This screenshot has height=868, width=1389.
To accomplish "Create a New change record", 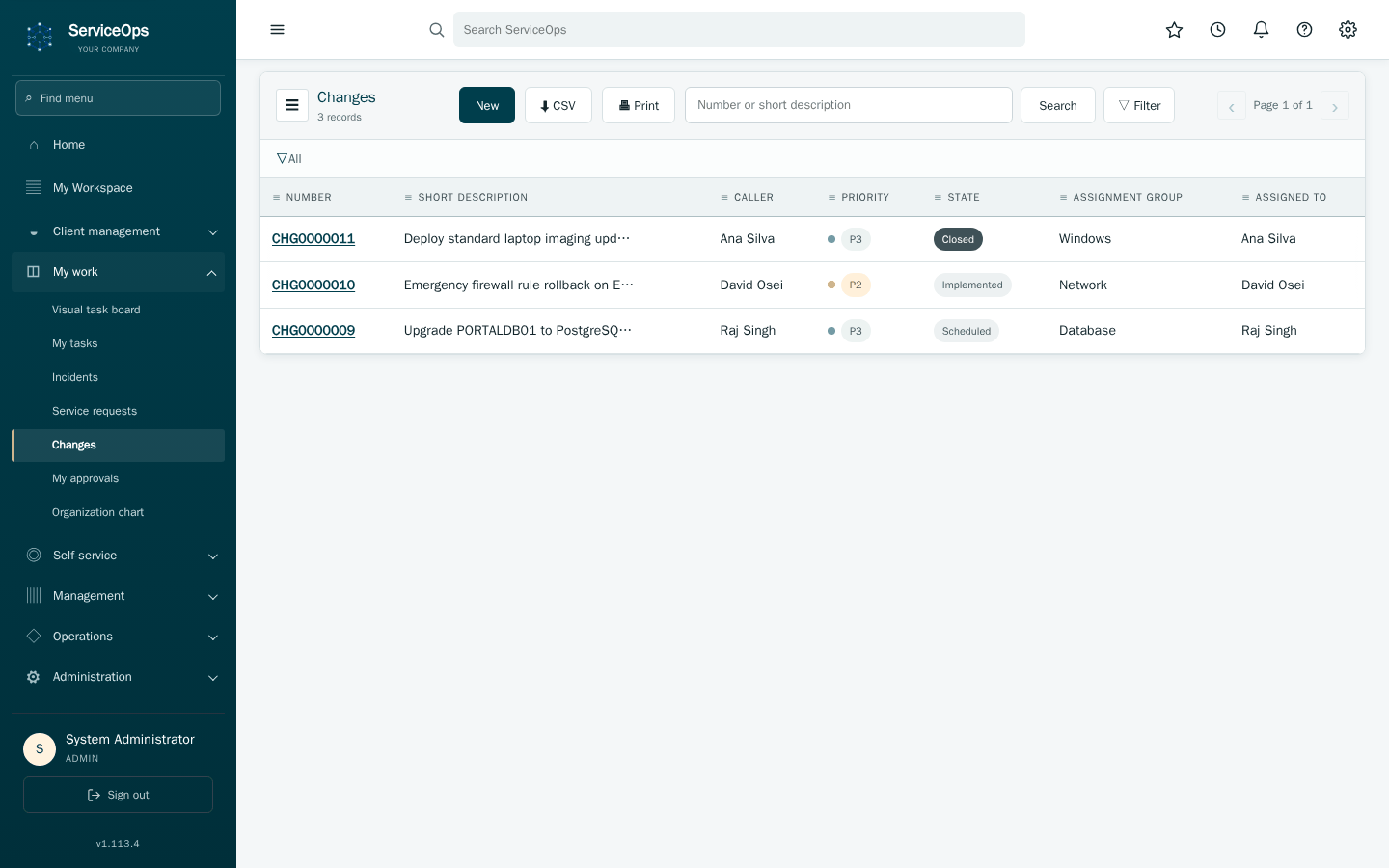I will click(487, 105).
